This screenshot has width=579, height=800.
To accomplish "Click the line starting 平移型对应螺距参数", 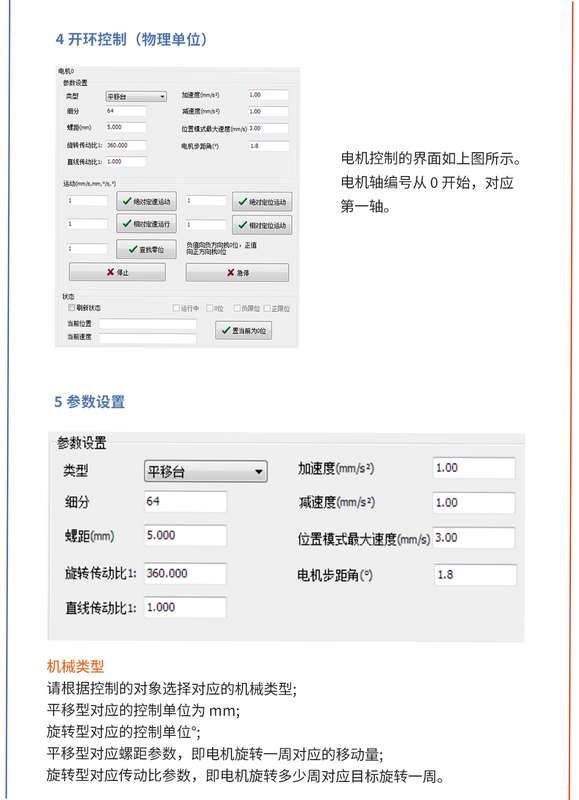I will (215, 754).
